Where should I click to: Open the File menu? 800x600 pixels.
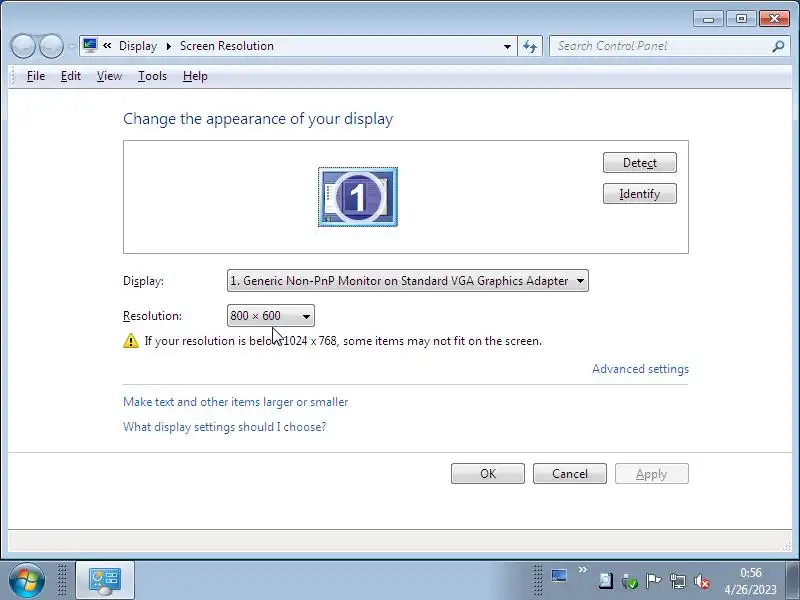(x=36, y=76)
